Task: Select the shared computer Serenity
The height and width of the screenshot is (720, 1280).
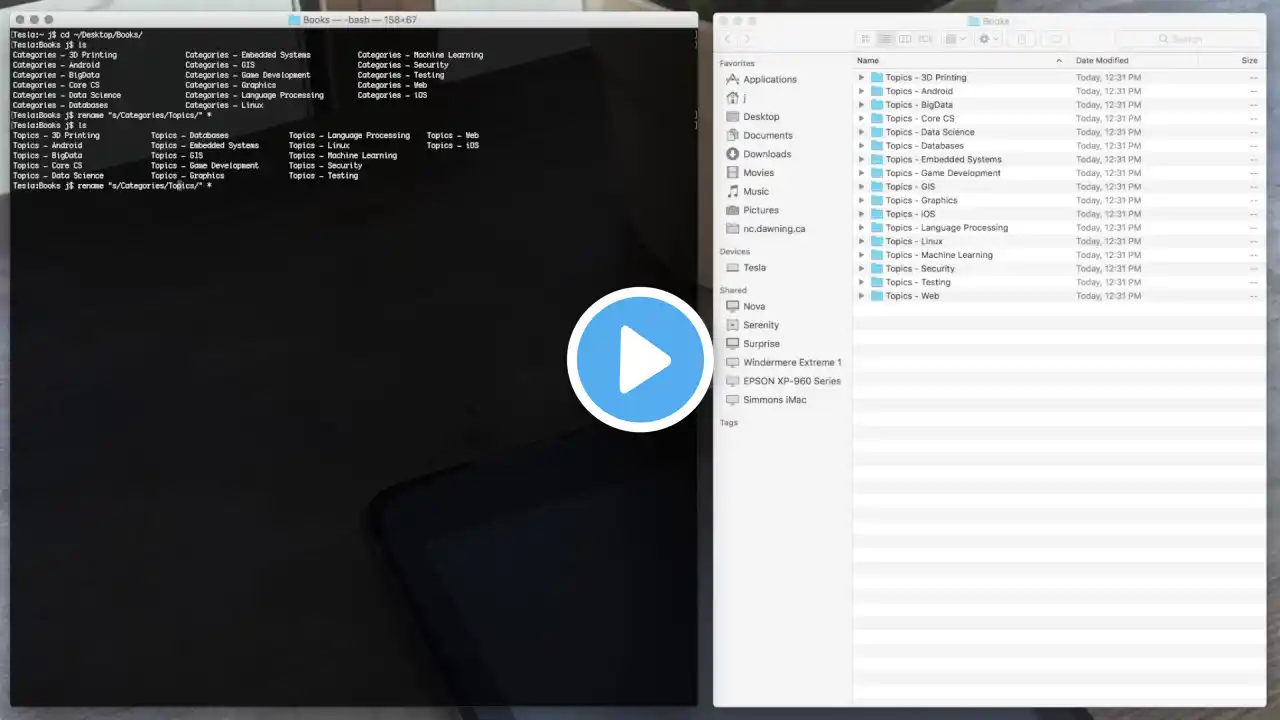Action: click(x=761, y=325)
